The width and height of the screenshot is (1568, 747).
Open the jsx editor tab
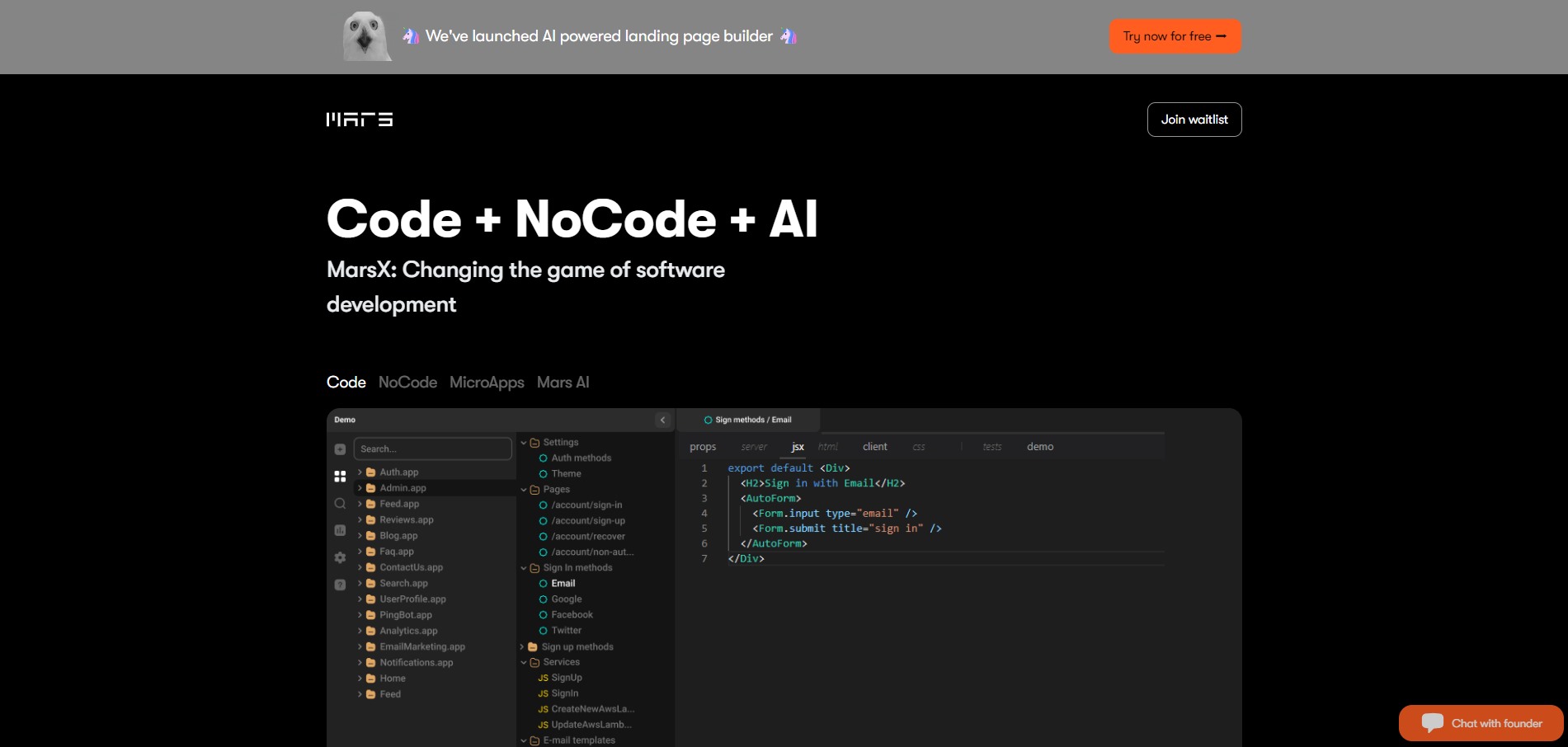[x=798, y=447]
